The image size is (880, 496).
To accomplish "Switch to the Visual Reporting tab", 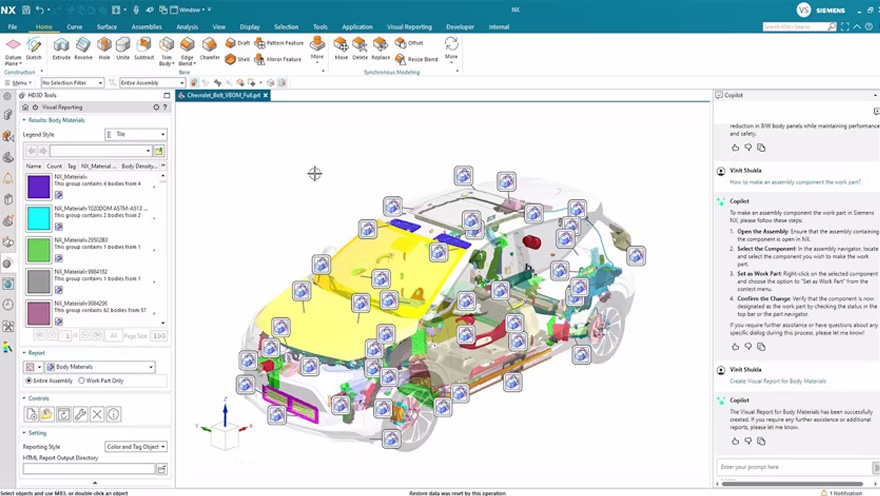I will click(x=409, y=27).
